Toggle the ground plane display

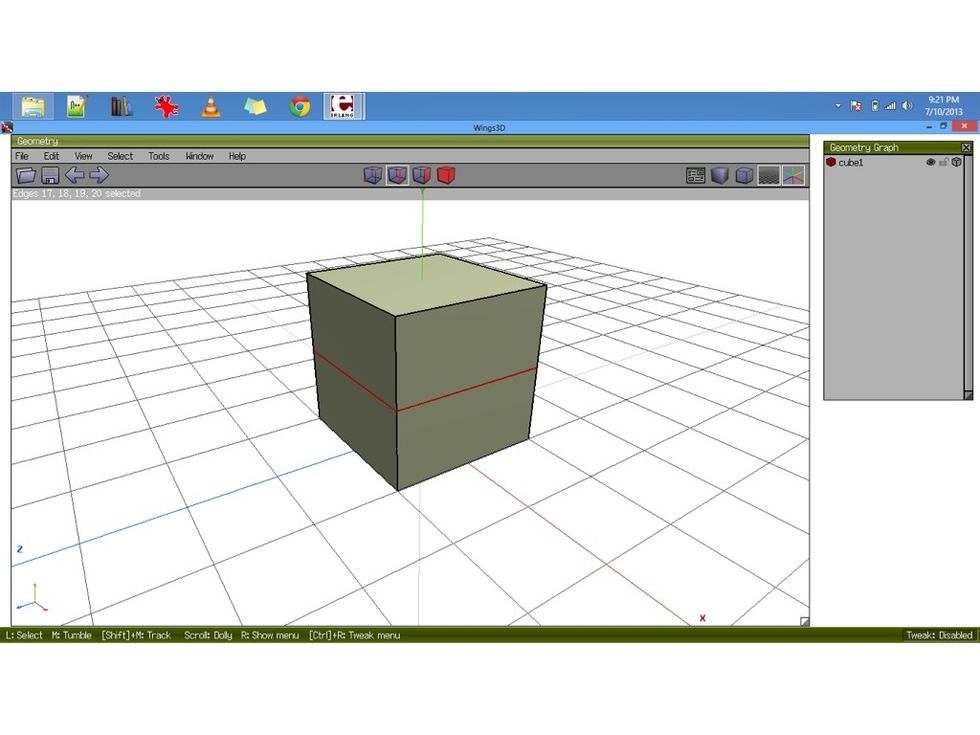pos(769,175)
